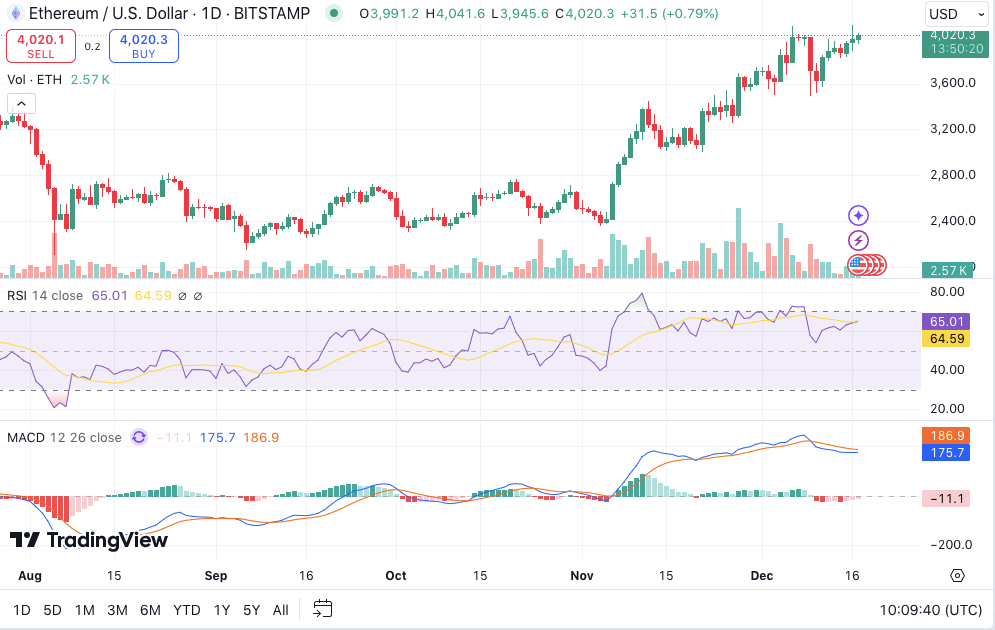The image size is (995, 630).
Task: Open chart settings hexagon gear icon
Action: (x=957, y=575)
